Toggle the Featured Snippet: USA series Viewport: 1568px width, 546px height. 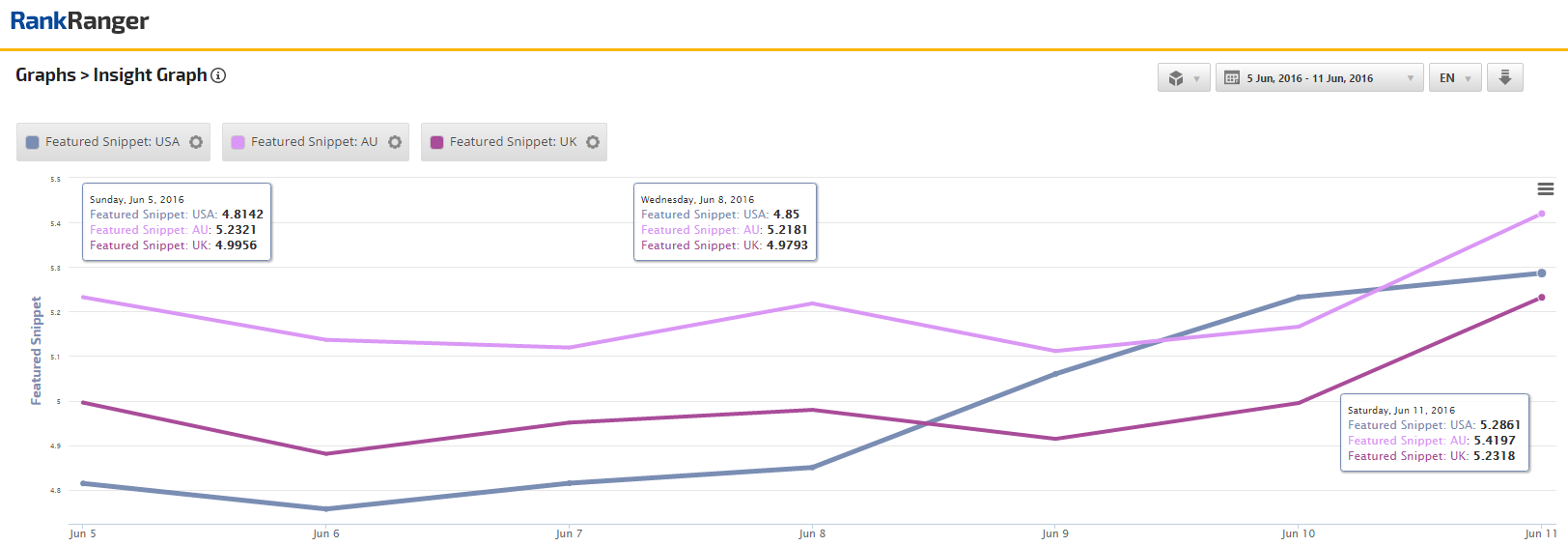click(x=112, y=142)
